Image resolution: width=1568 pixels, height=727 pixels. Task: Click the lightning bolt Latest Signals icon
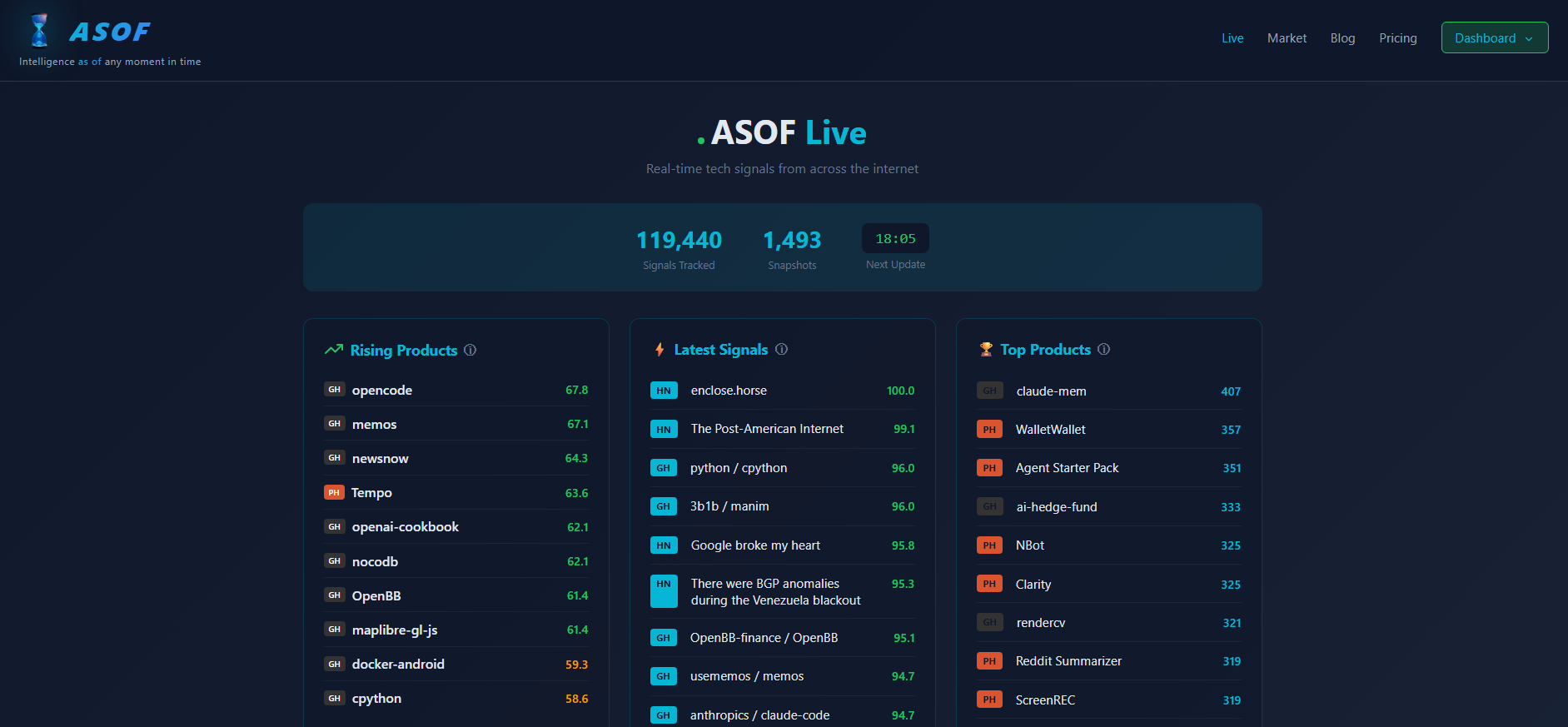pyautogui.click(x=660, y=350)
